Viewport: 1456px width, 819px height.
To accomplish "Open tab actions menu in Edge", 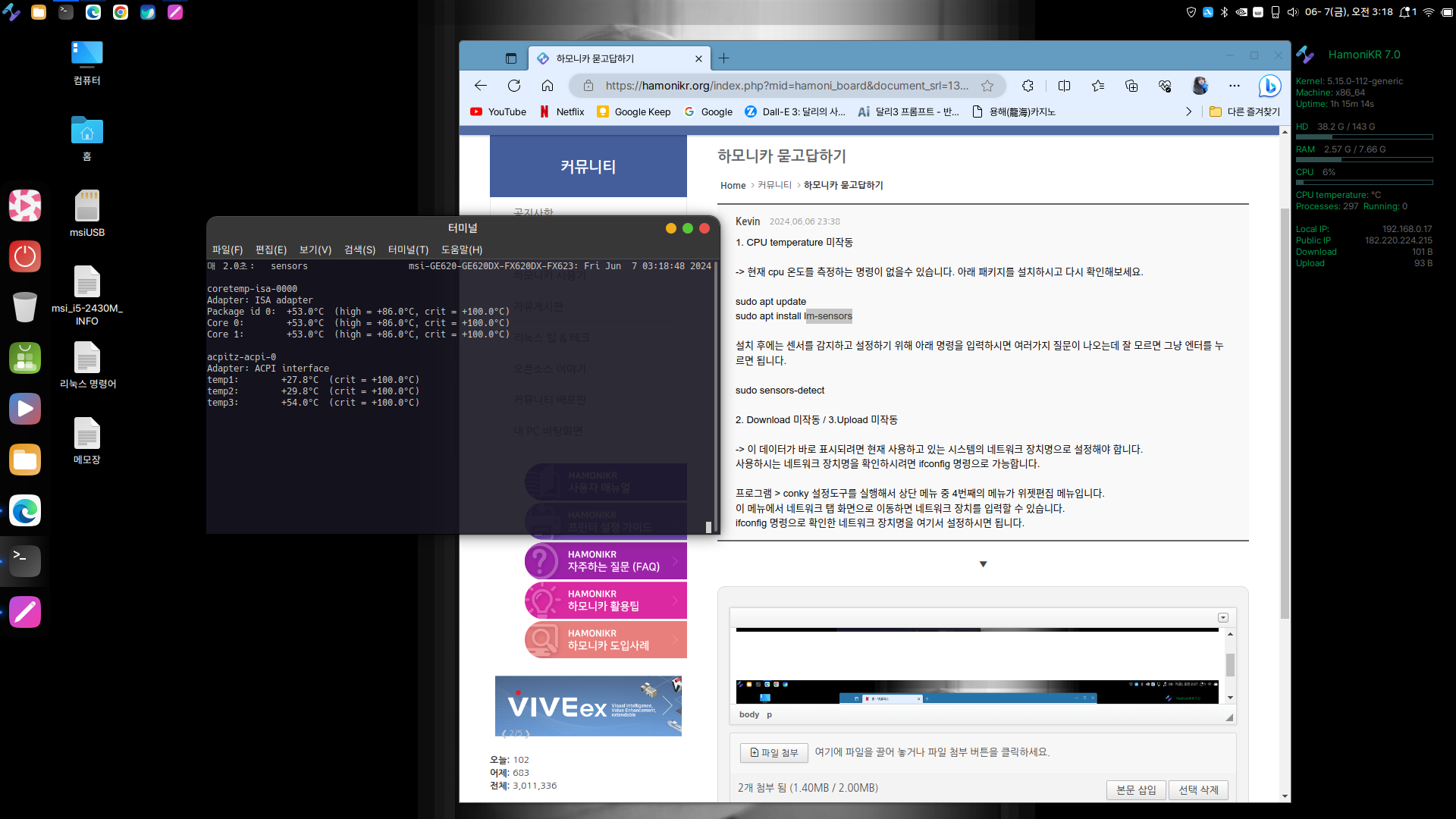I will (511, 58).
